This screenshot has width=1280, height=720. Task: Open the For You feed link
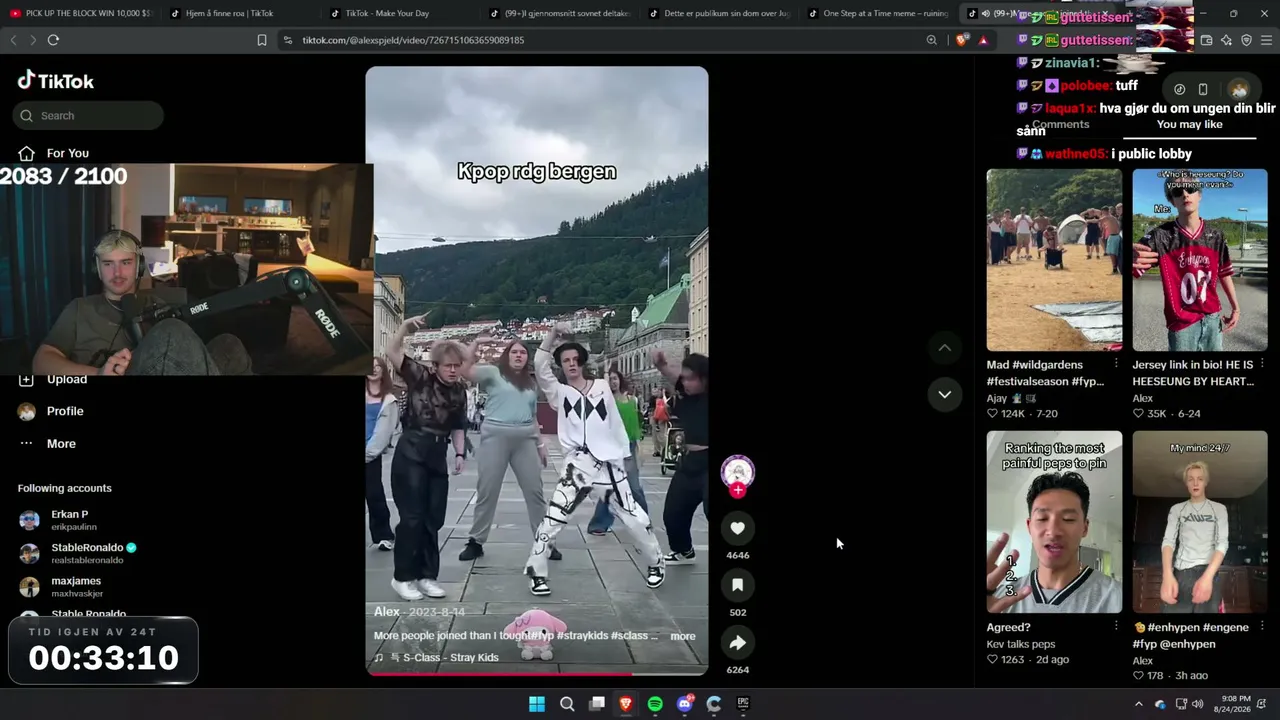click(67, 153)
